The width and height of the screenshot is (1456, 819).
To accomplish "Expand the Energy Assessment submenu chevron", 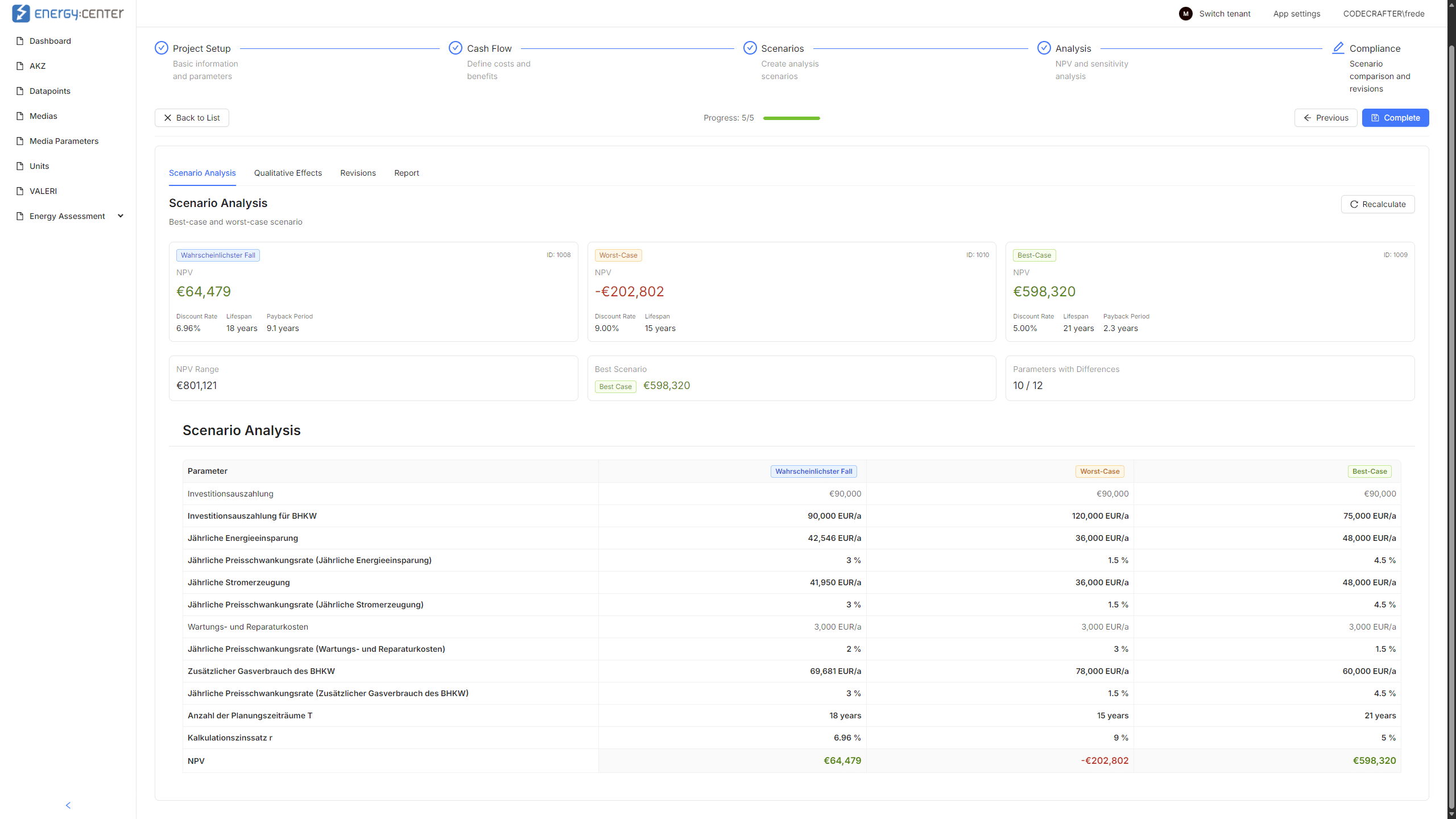I will pyautogui.click(x=121, y=216).
